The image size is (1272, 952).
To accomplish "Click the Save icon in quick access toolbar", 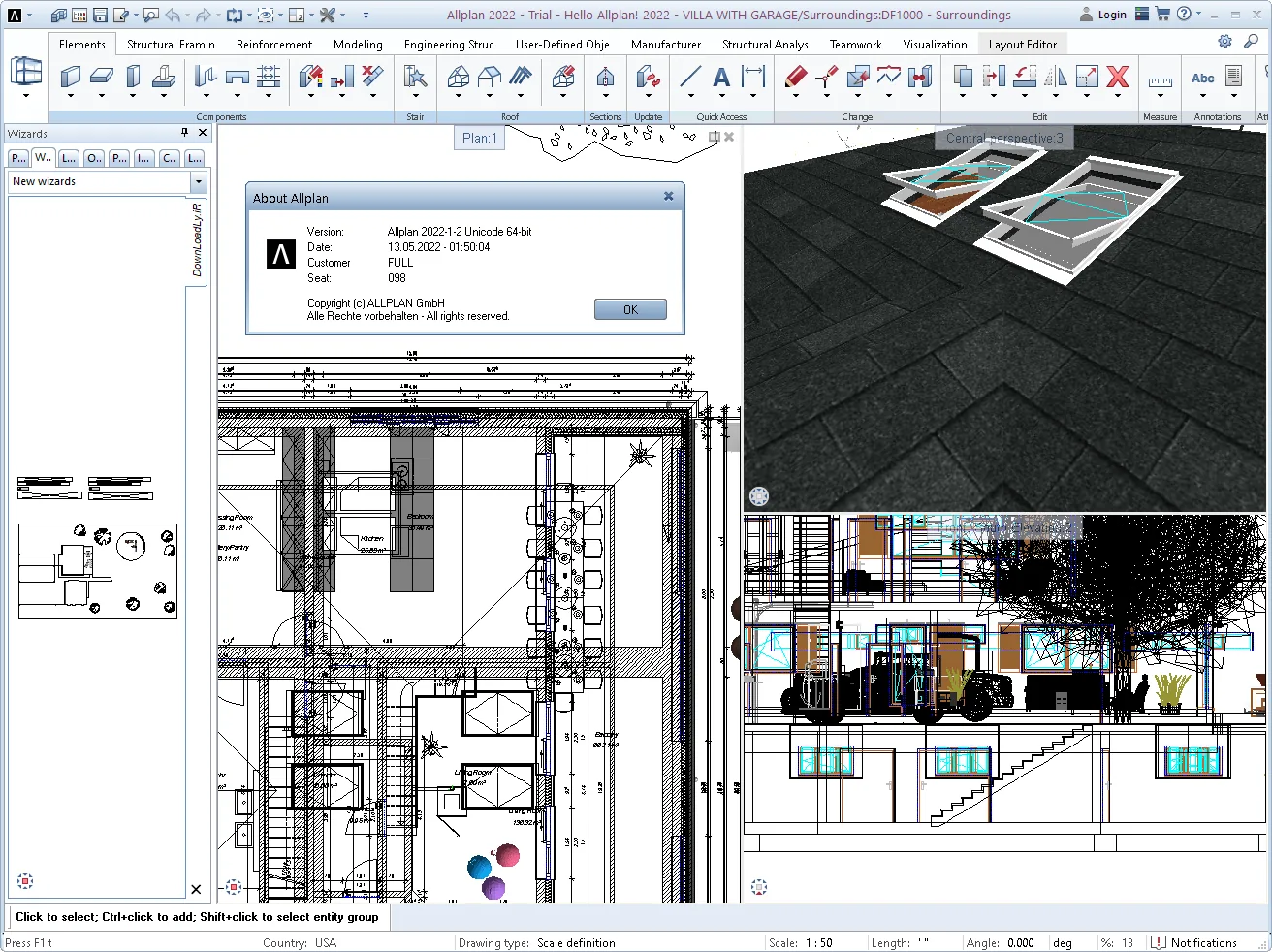I will (x=100, y=16).
